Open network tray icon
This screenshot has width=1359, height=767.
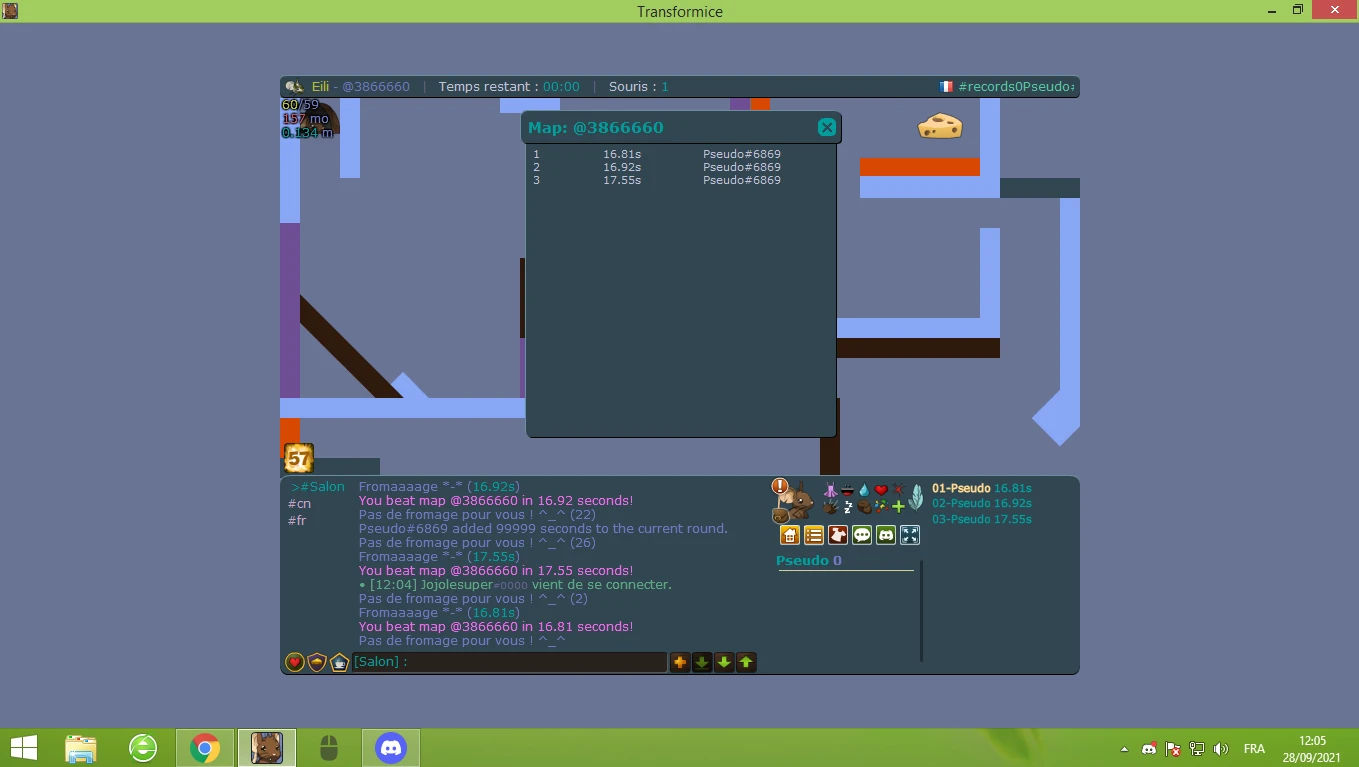tap(1197, 749)
